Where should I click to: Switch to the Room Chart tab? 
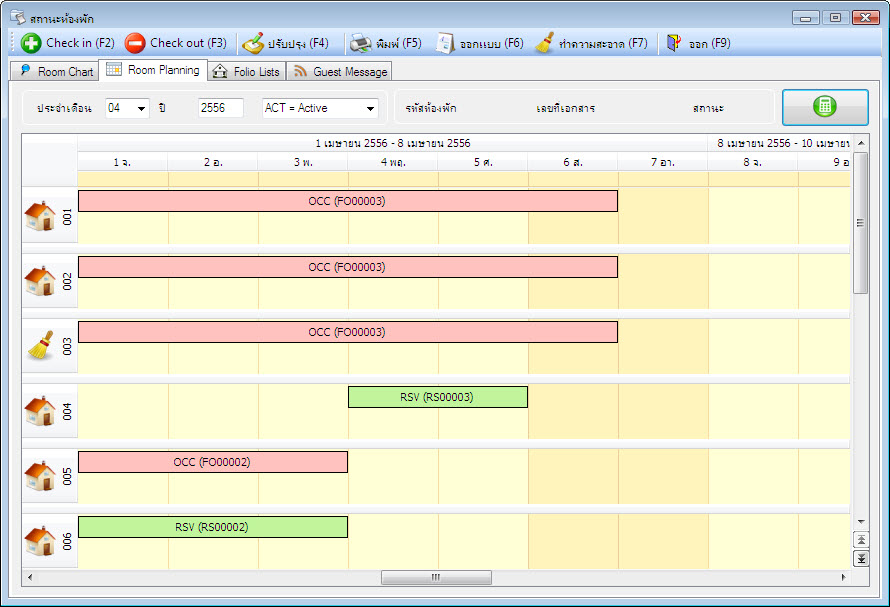click(55, 71)
